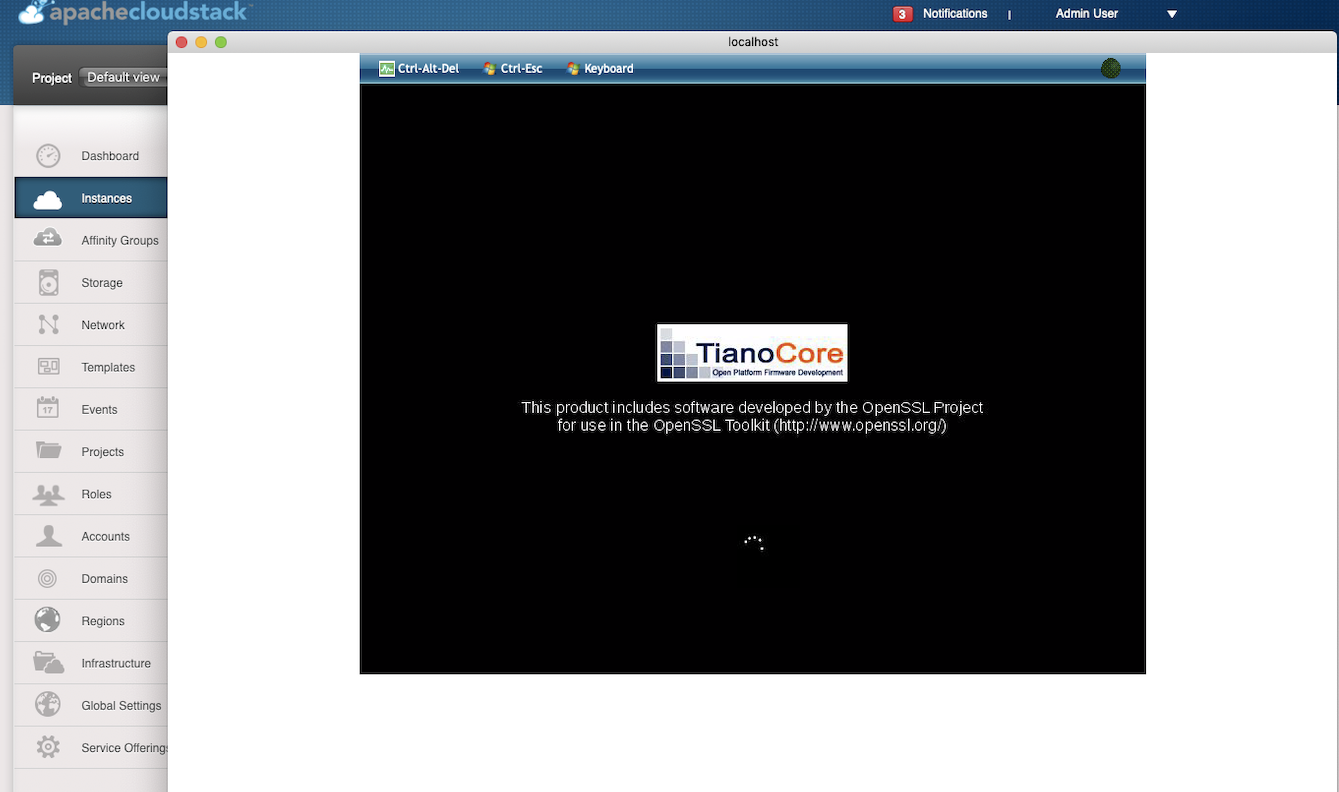Select Instances in the sidebar
1339x792 pixels.
point(91,198)
